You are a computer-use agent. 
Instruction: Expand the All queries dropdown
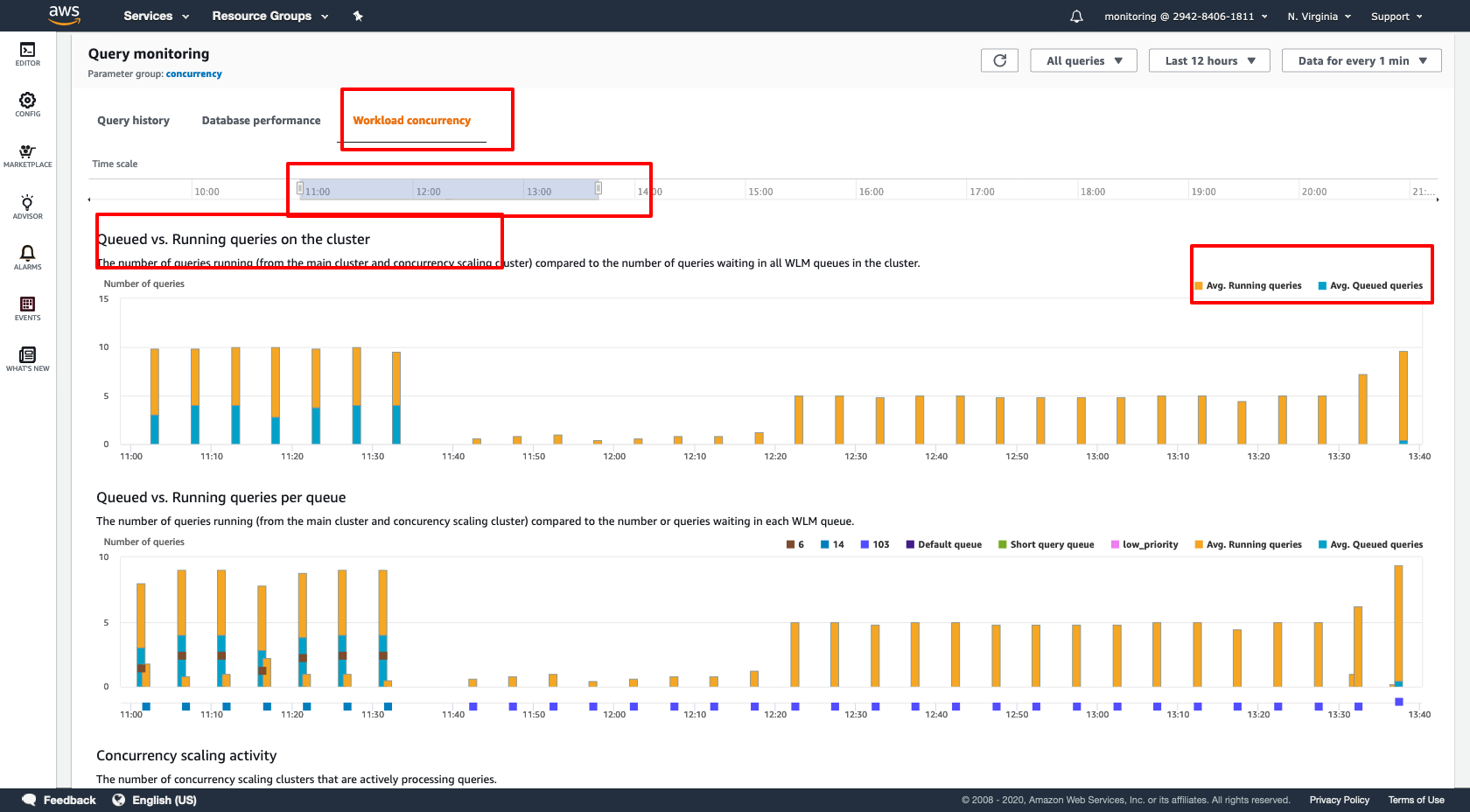[x=1083, y=60]
